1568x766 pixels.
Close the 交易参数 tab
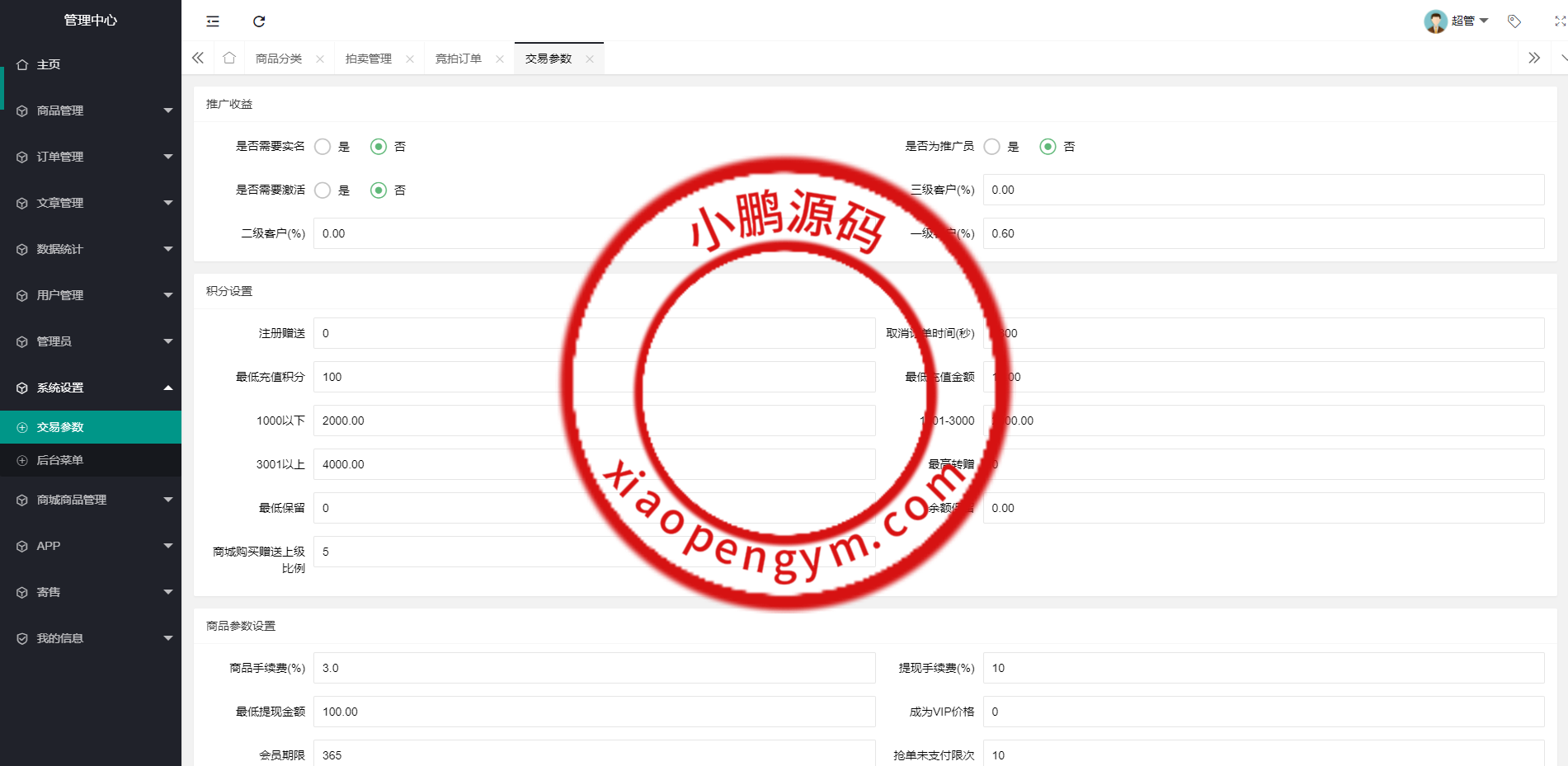point(590,59)
